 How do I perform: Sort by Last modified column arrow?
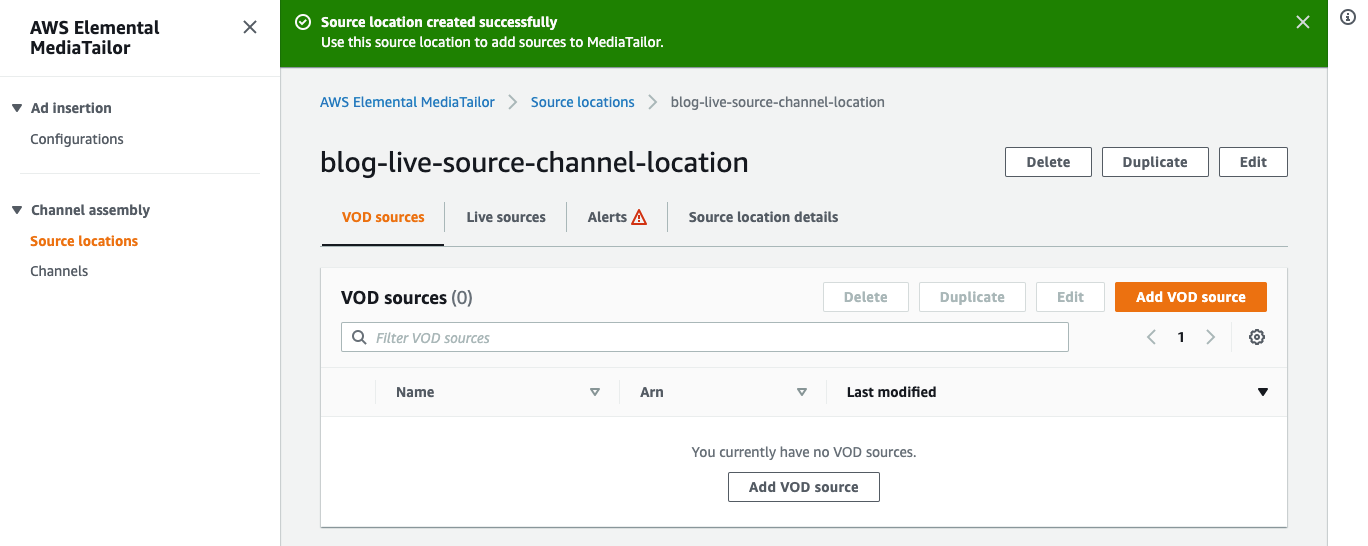1262,392
